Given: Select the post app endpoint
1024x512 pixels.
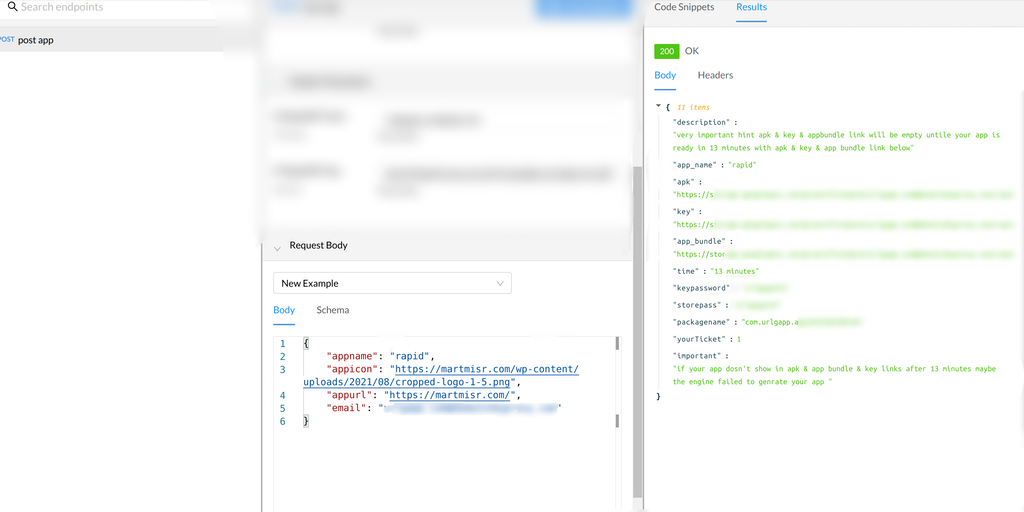Looking at the screenshot, I should [36, 40].
